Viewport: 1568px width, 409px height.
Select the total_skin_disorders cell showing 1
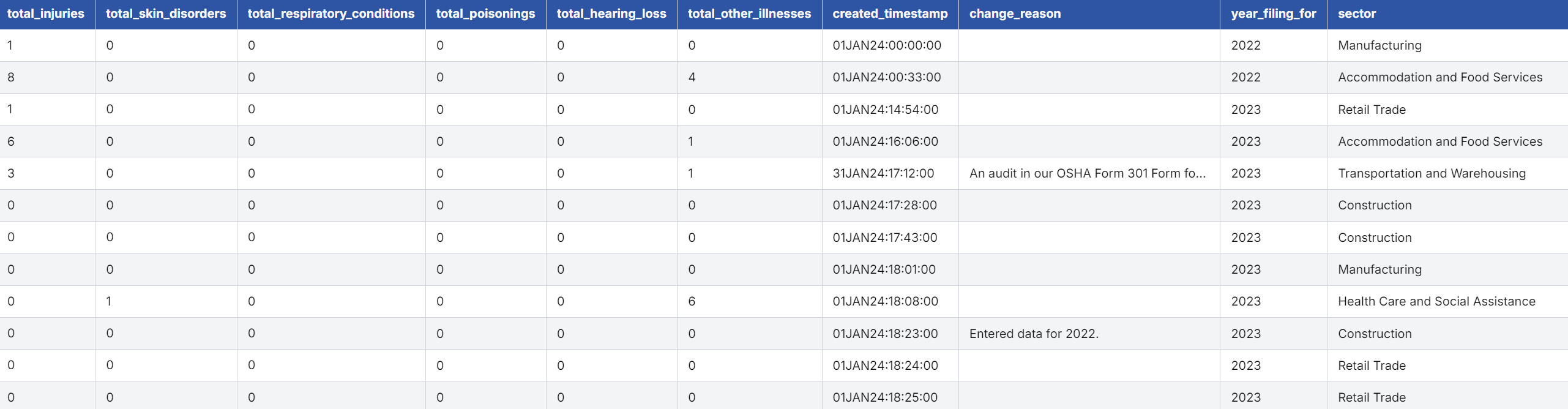(x=109, y=301)
